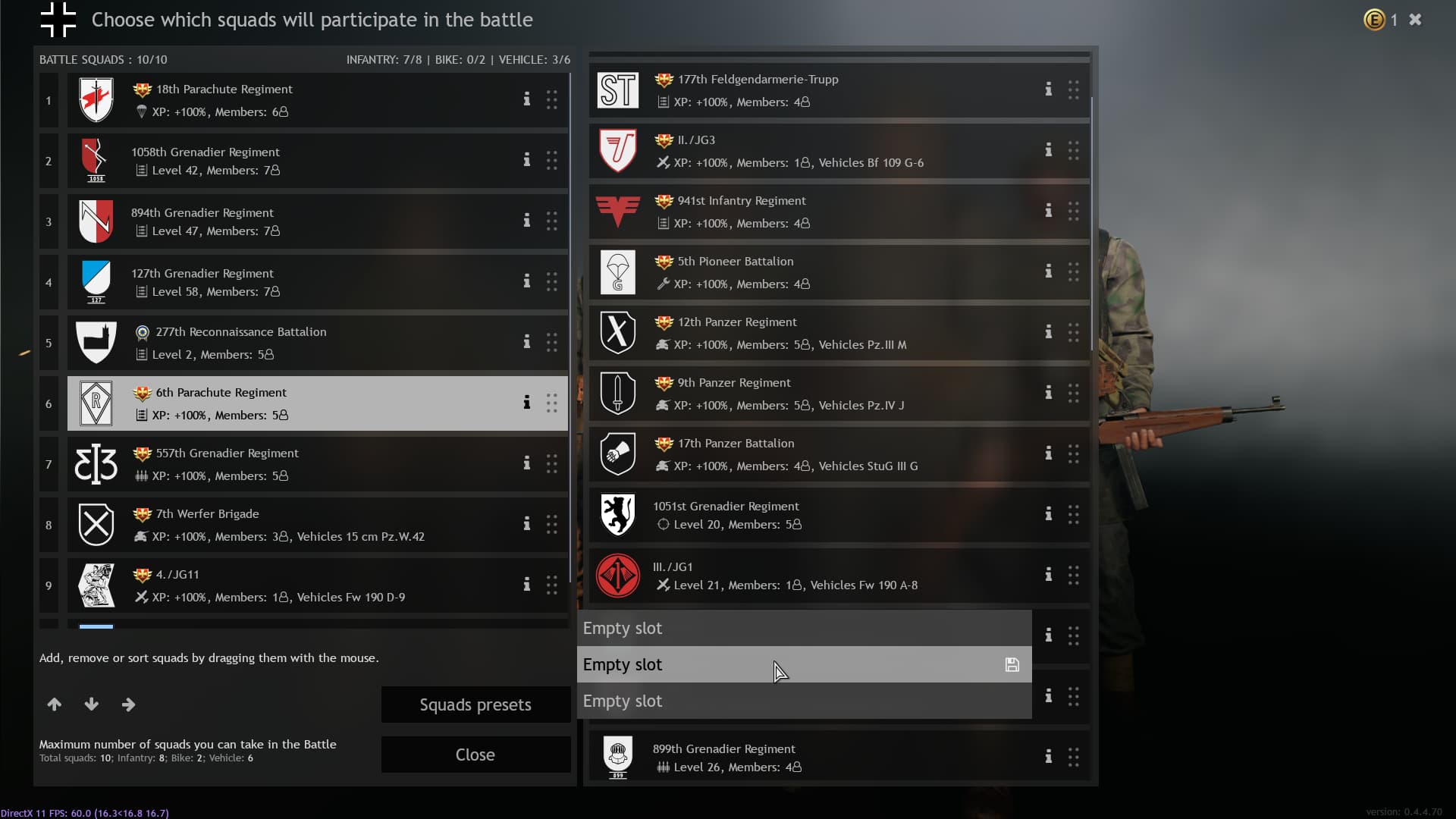Move squad right to reserve with arrow
Image resolution: width=1456 pixels, height=819 pixels.
pos(128,704)
